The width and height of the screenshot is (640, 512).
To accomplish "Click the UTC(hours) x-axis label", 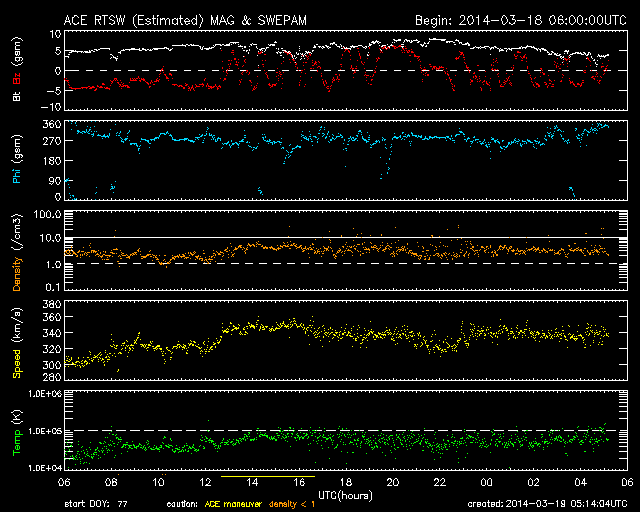I will [345, 494].
